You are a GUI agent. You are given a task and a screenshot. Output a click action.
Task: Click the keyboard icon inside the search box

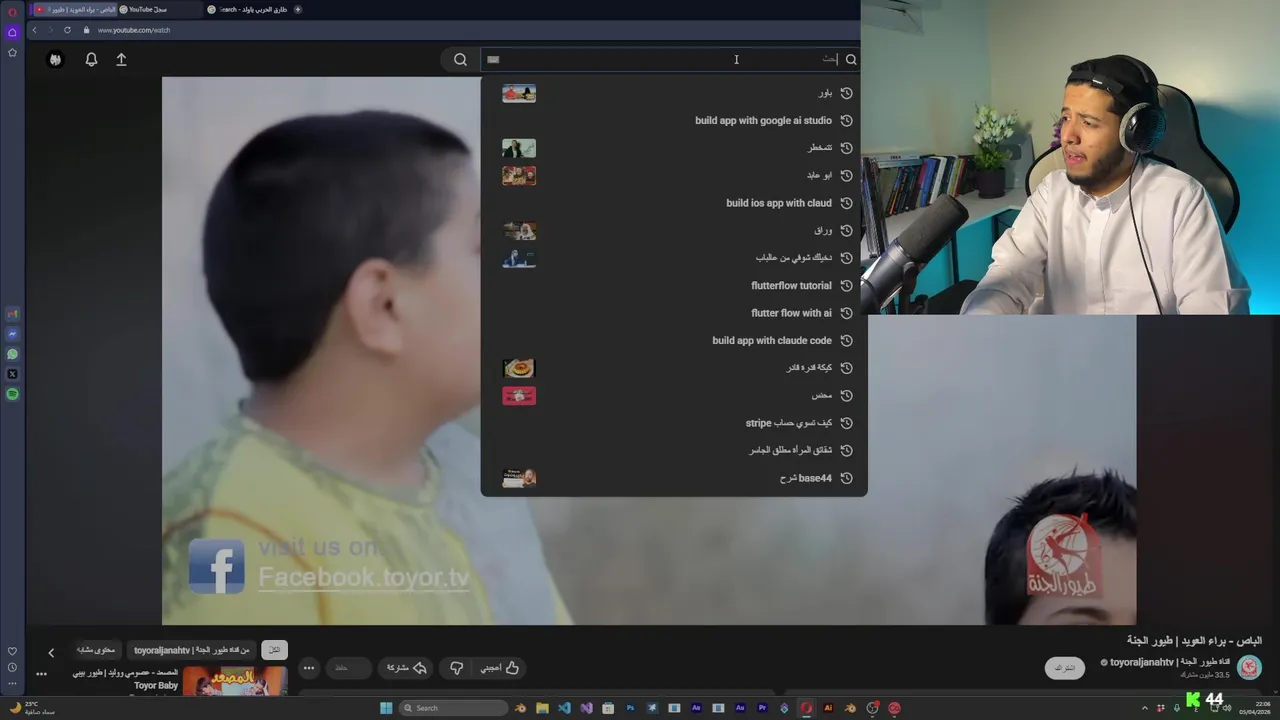tap(493, 59)
